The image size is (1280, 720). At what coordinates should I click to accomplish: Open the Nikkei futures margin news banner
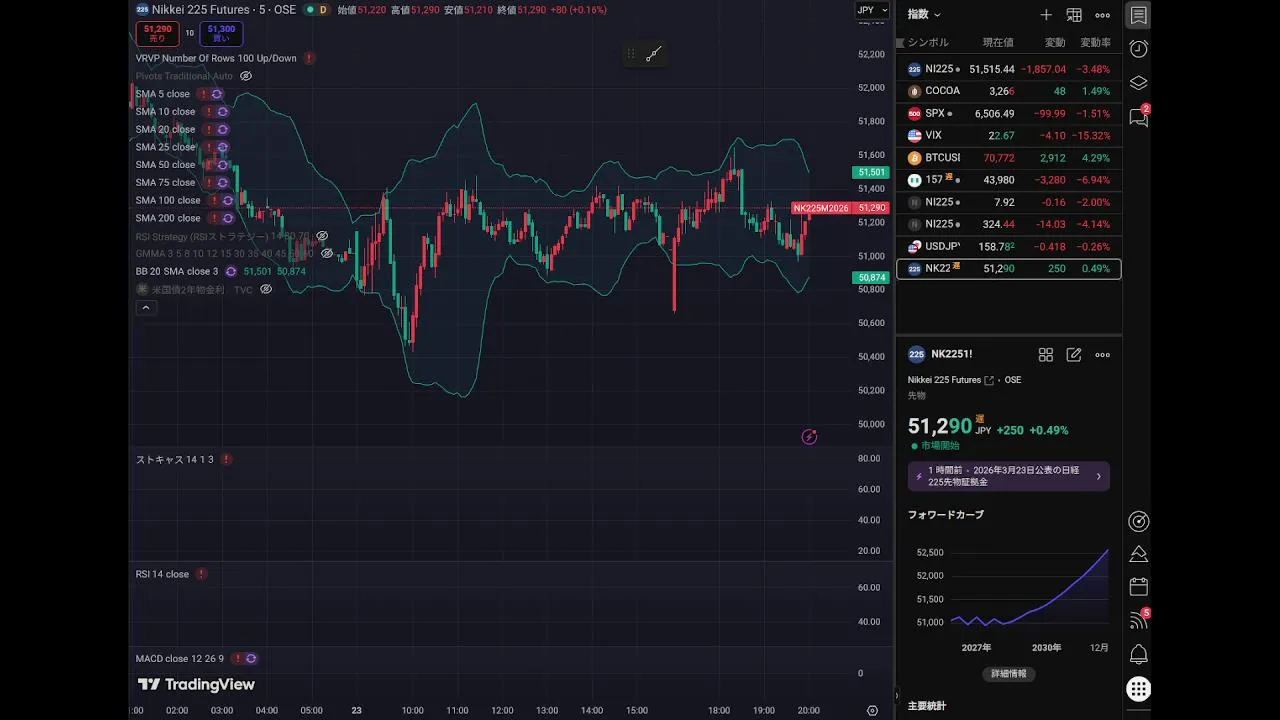point(1008,476)
